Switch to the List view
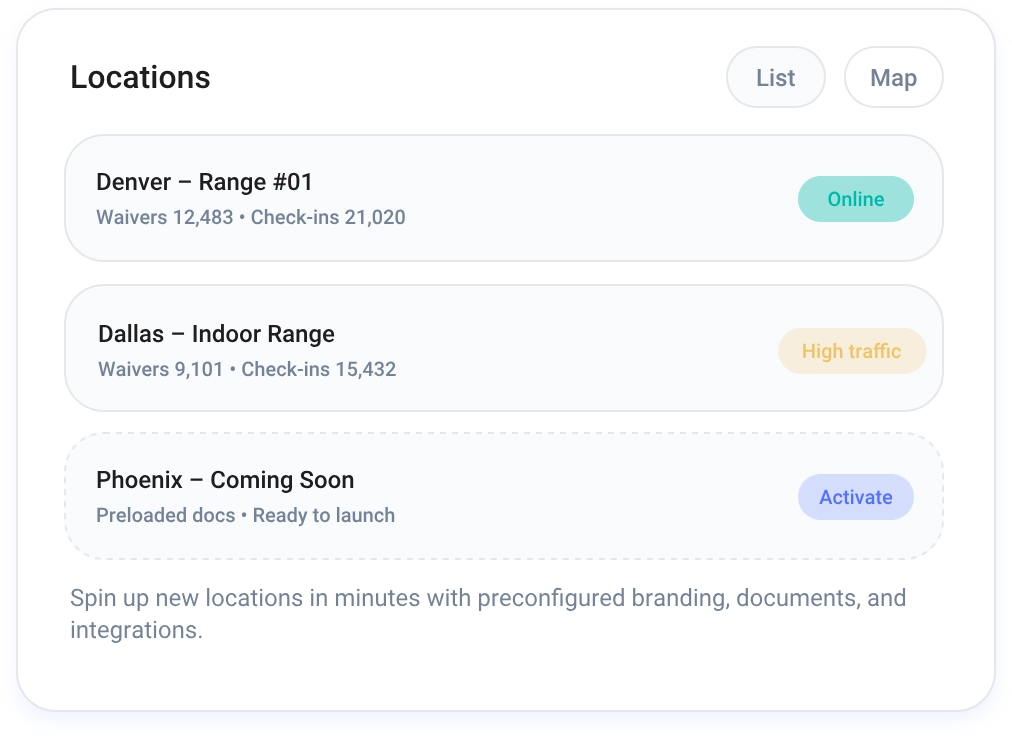This screenshot has height=736, width=1012. click(775, 78)
